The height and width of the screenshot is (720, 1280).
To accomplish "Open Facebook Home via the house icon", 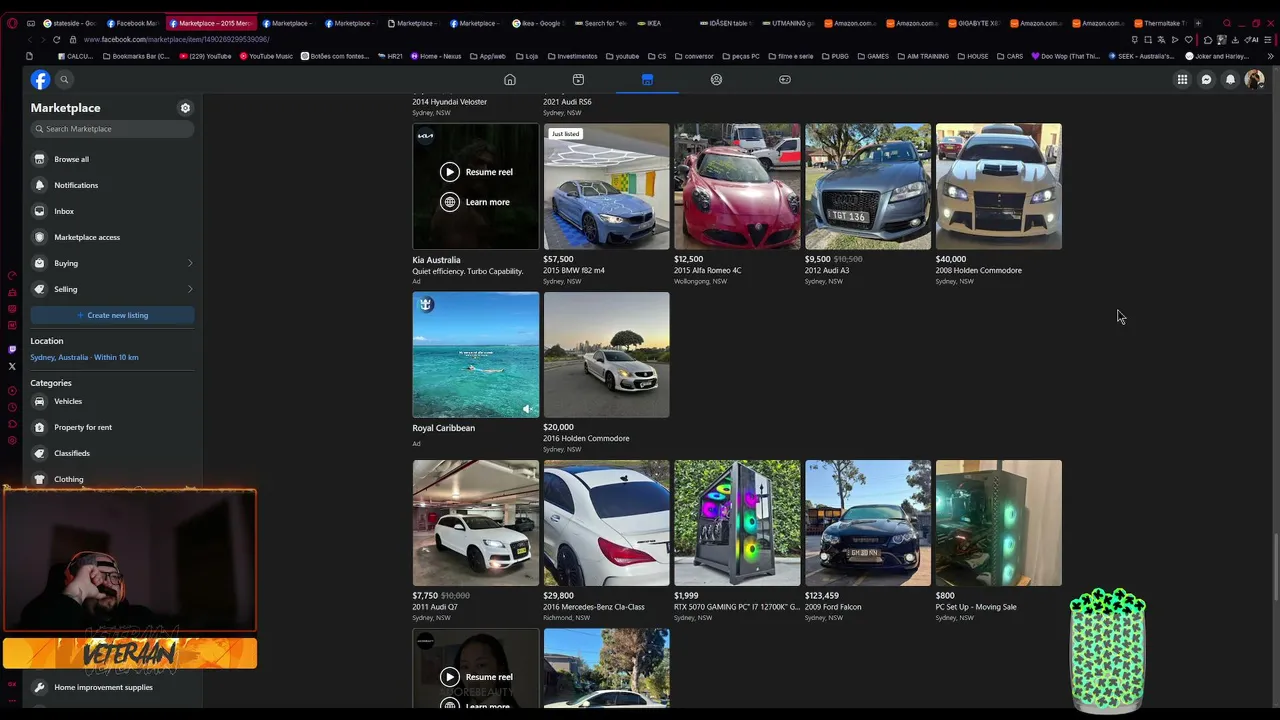I will pos(510,79).
